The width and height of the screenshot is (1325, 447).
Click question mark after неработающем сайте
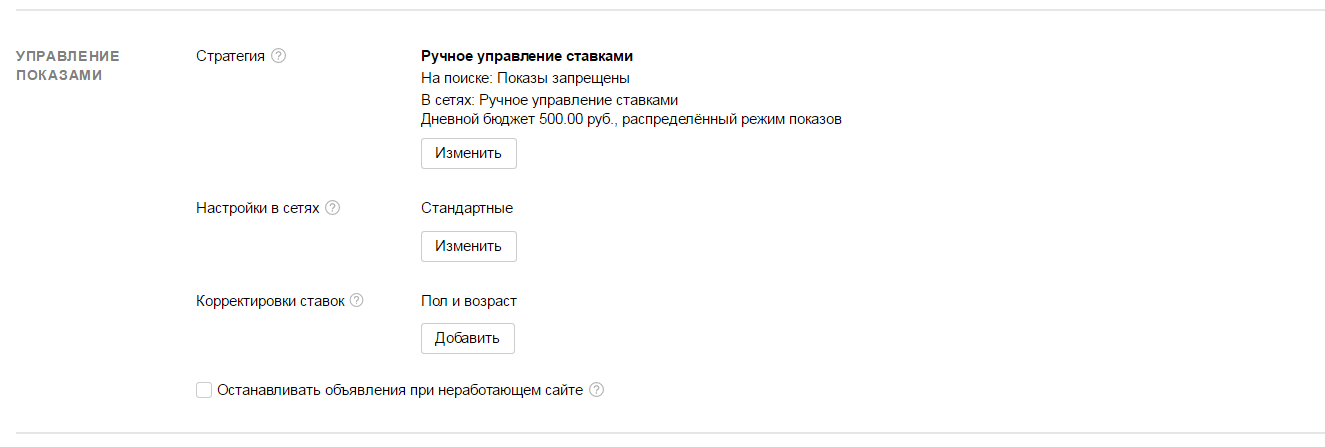pos(597,390)
